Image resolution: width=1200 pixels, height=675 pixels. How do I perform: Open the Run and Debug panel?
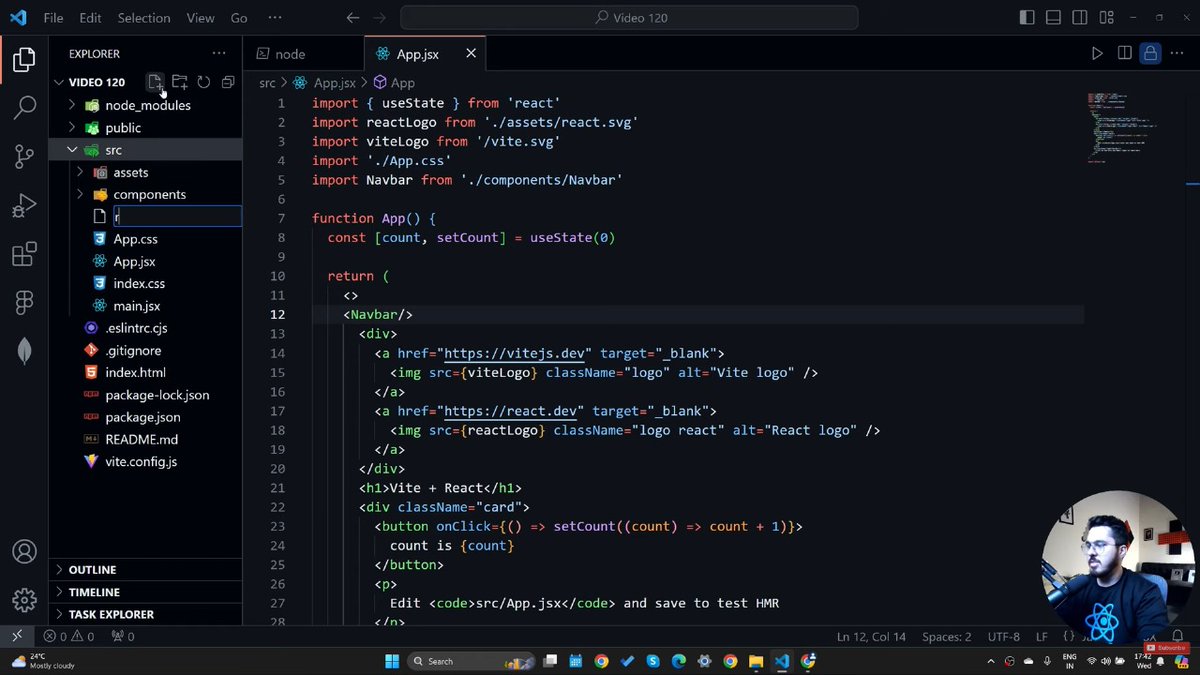pos(22,205)
